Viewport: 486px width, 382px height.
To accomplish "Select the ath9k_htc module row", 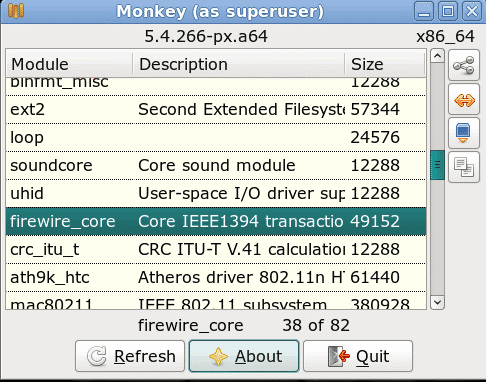I will point(216,277).
